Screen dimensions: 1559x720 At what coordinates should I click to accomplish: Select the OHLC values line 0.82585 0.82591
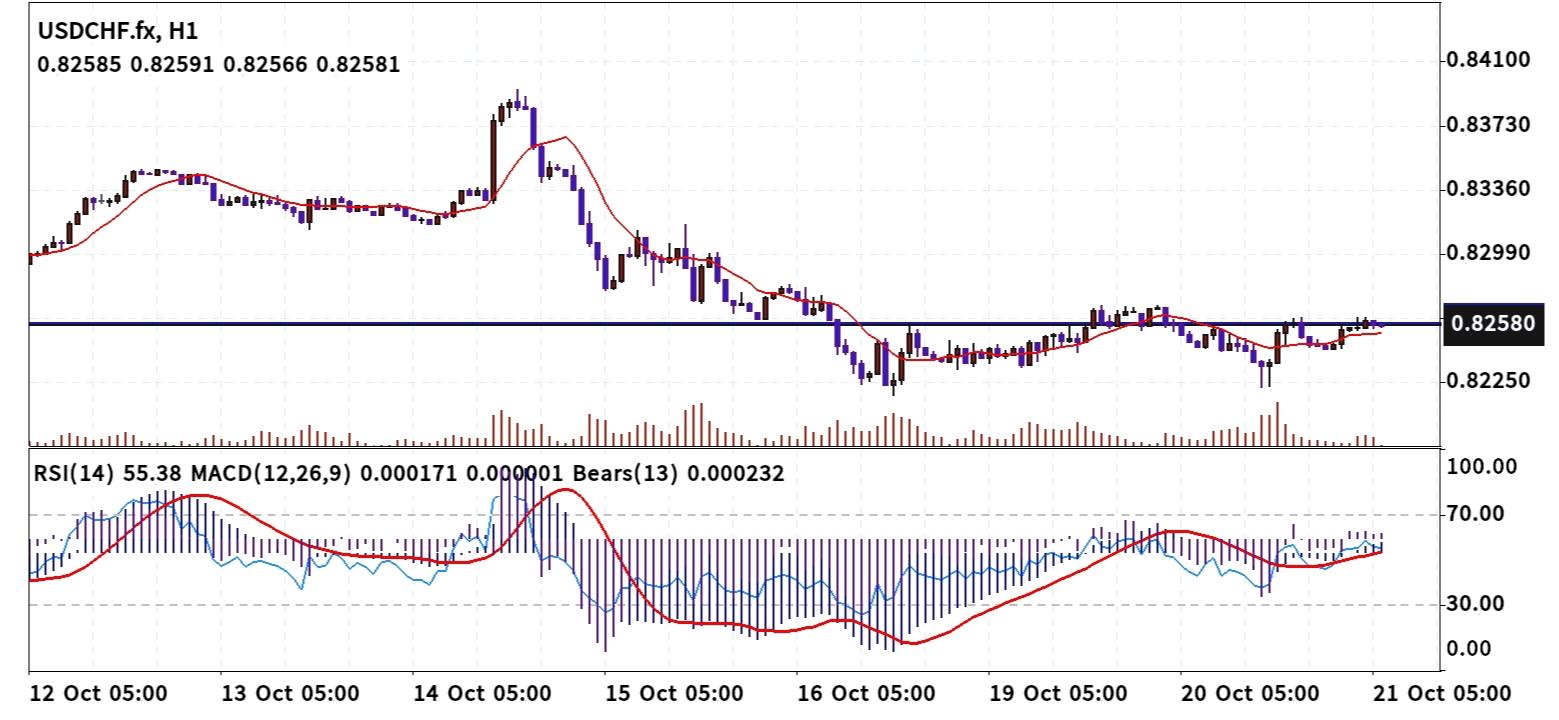[218, 66]
